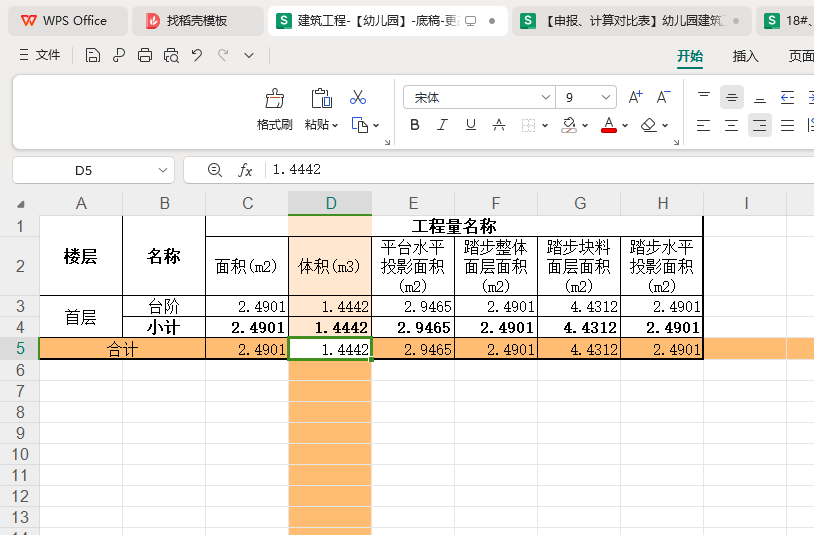The width and height of the screenshot is (814, 535).
Task: Select the 台阶 cell
Action: pyautogui.click(x=164, y=306)
